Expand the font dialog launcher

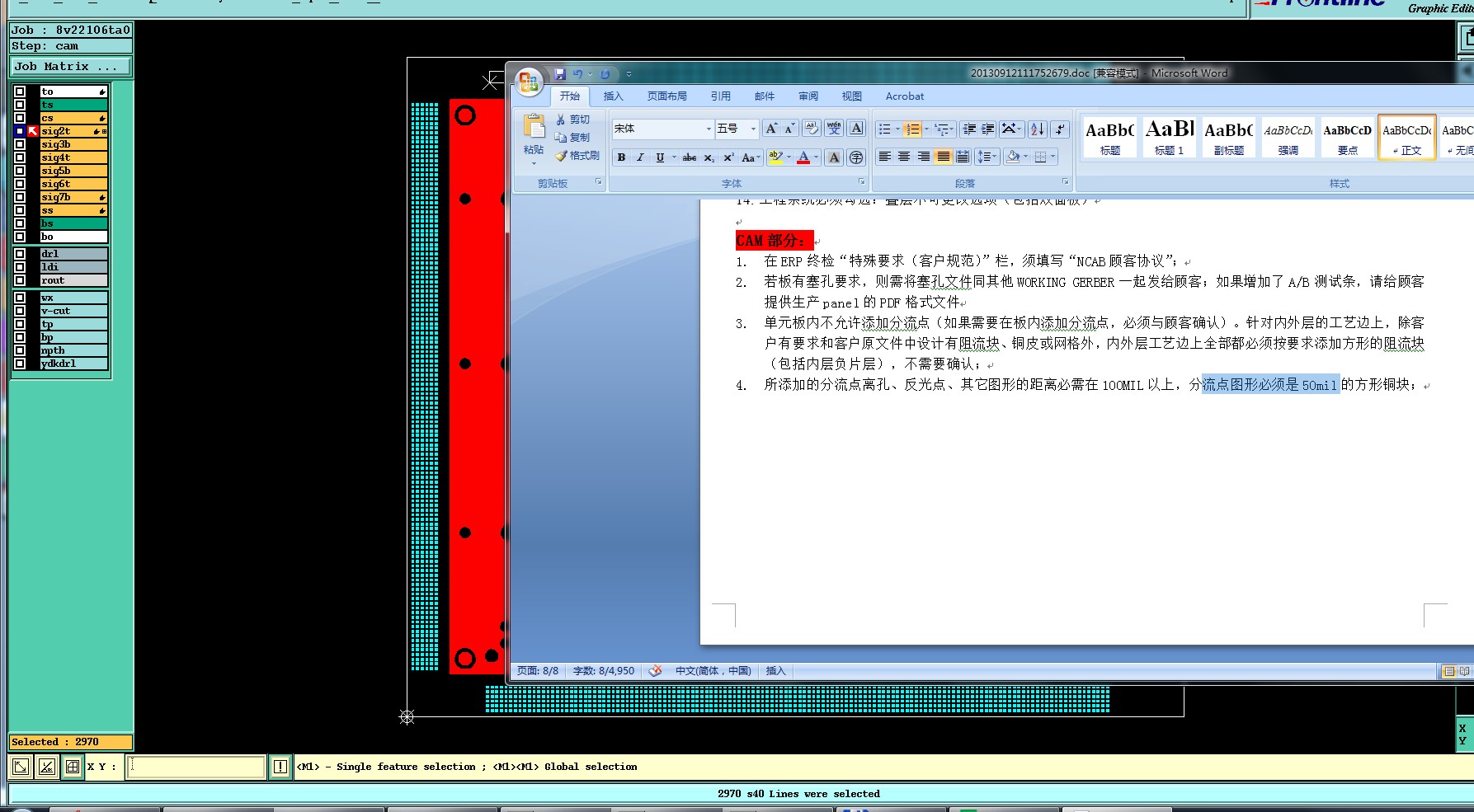tap(861, 182)
